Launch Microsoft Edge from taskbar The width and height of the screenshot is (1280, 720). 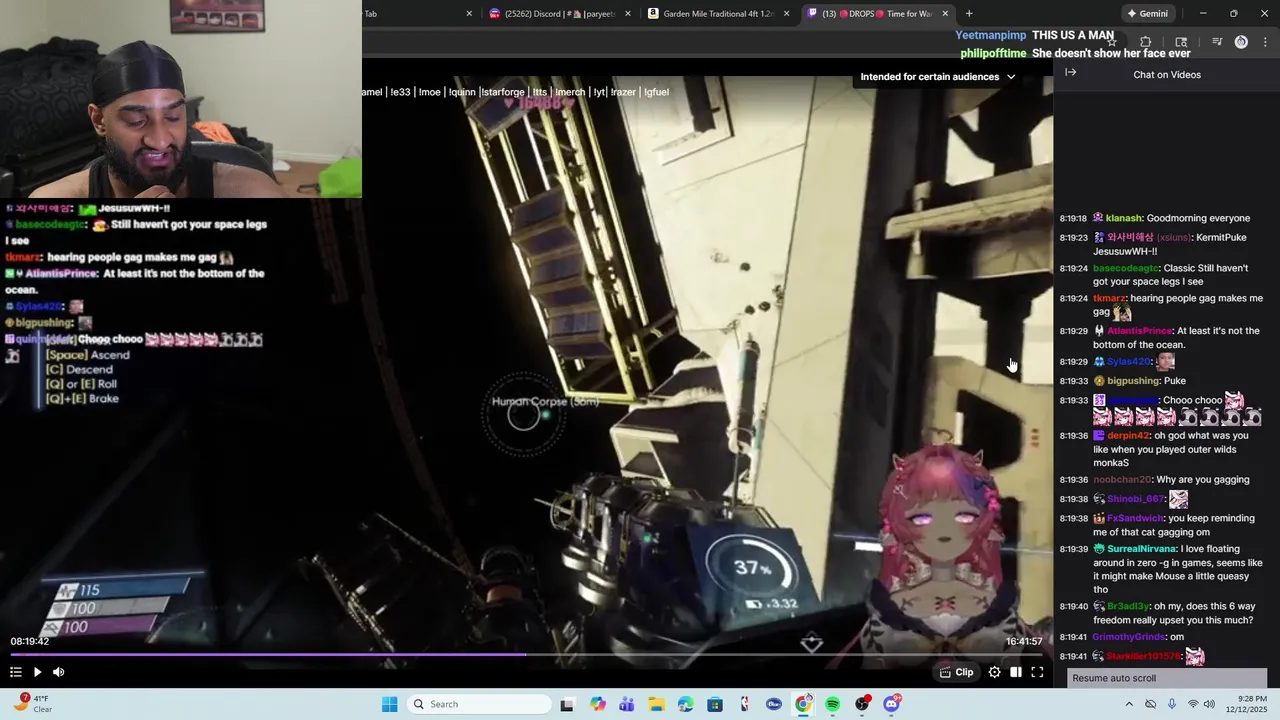pyautogui.click(x=685, y=704)
